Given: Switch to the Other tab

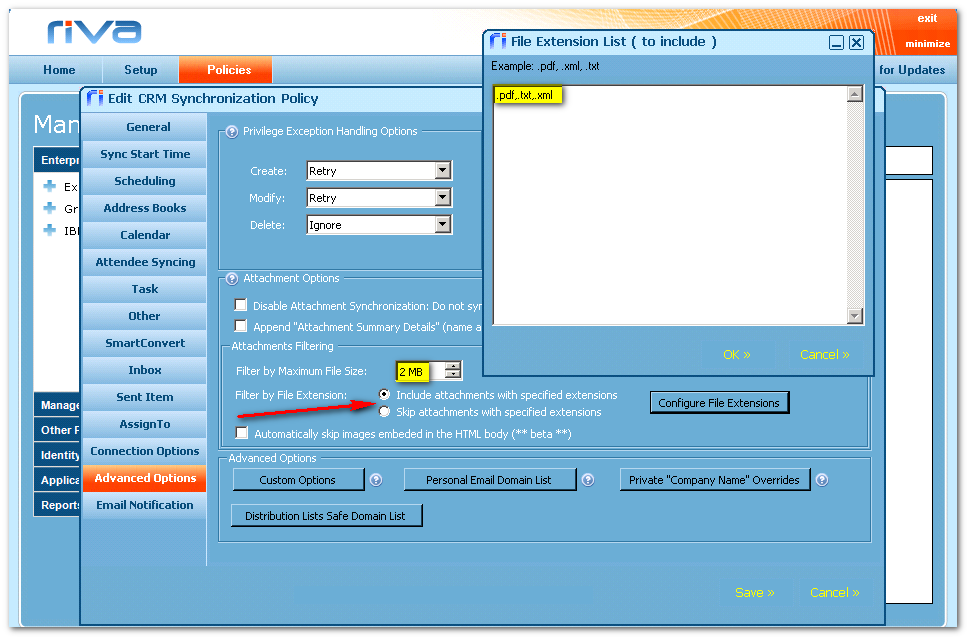Looking at the screenshot, I should click(x=144, y=316).
